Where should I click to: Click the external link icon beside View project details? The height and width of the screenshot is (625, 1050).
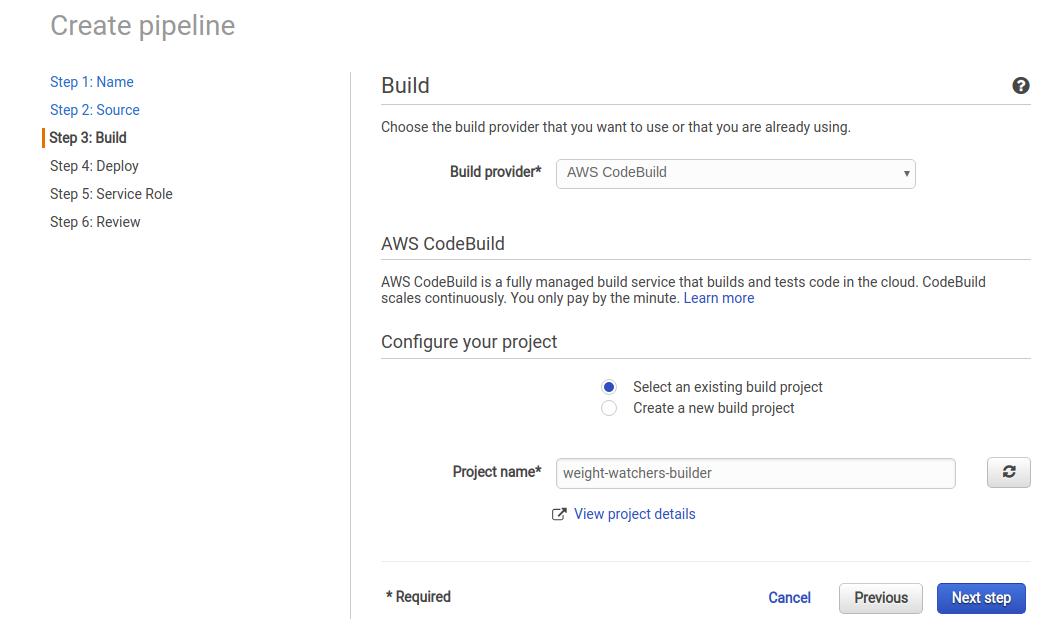558,514
